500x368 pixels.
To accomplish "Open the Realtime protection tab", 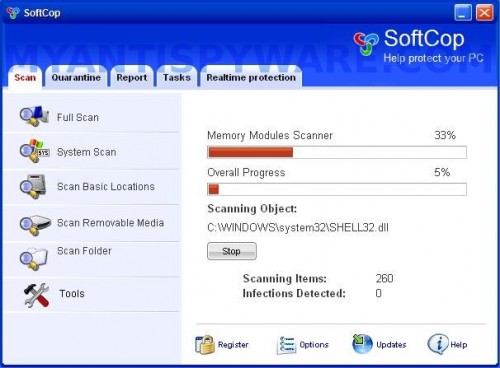I will click(251, 77).
